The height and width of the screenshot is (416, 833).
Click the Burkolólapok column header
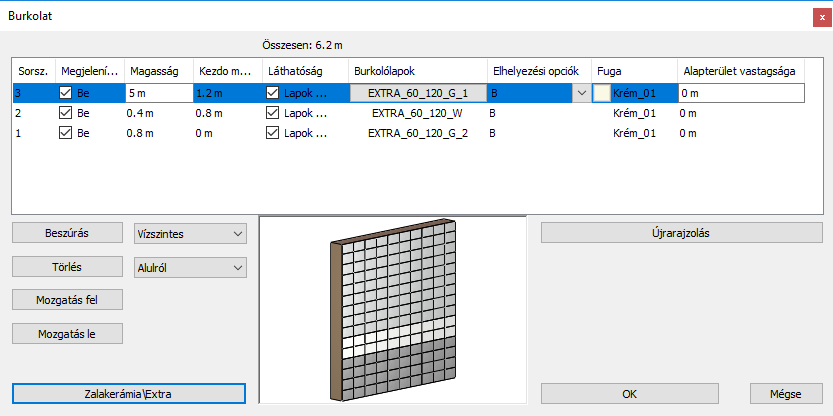(x=418, y=71)
